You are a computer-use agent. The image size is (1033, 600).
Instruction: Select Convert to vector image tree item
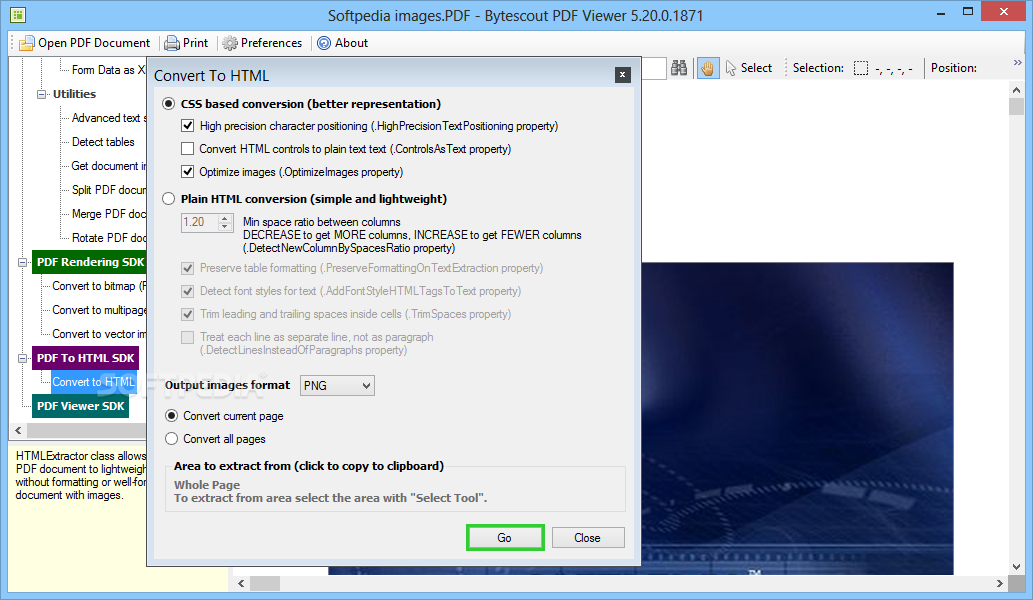pos(99,334)
